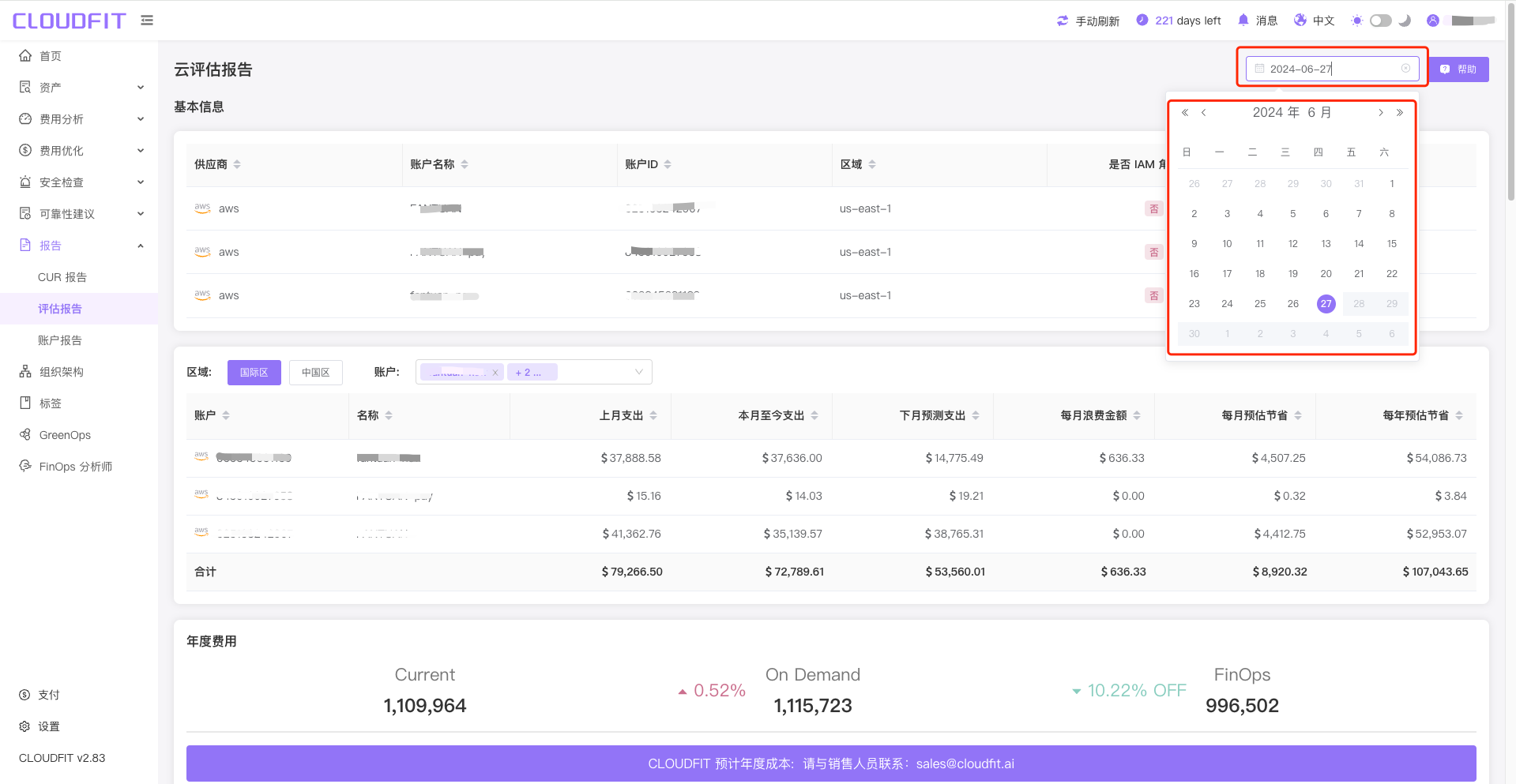1516x784 pixels.
Task: Collapse the sidebar with hamburger icon
Action: (x=147, y=21)
